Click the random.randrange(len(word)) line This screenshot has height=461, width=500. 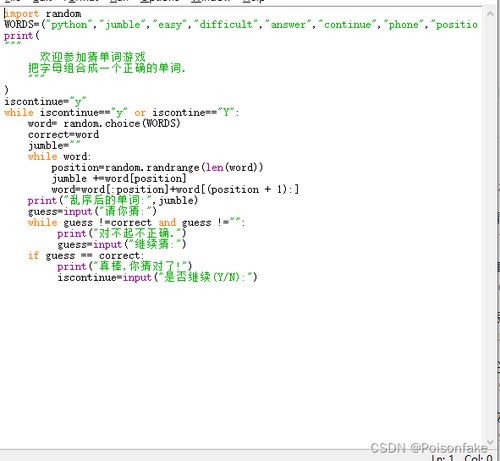pos(157,167)
